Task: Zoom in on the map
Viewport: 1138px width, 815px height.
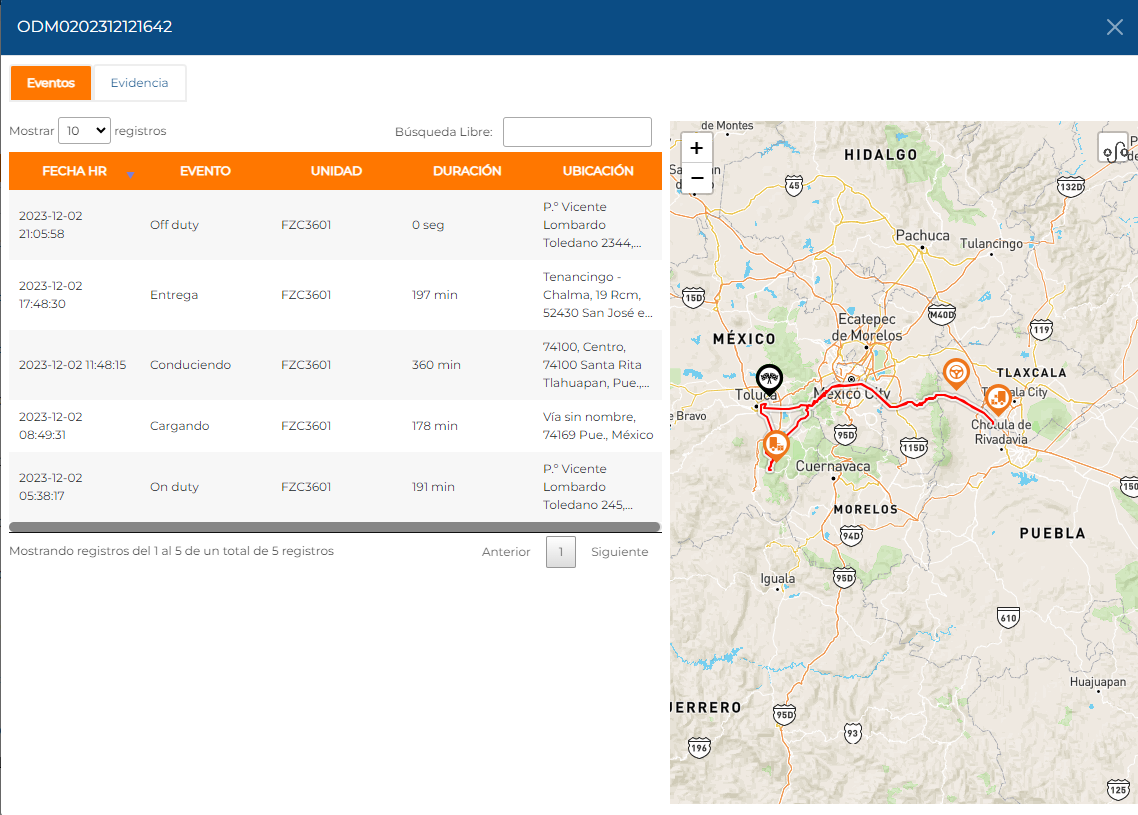Action: (x=697, y=148)
